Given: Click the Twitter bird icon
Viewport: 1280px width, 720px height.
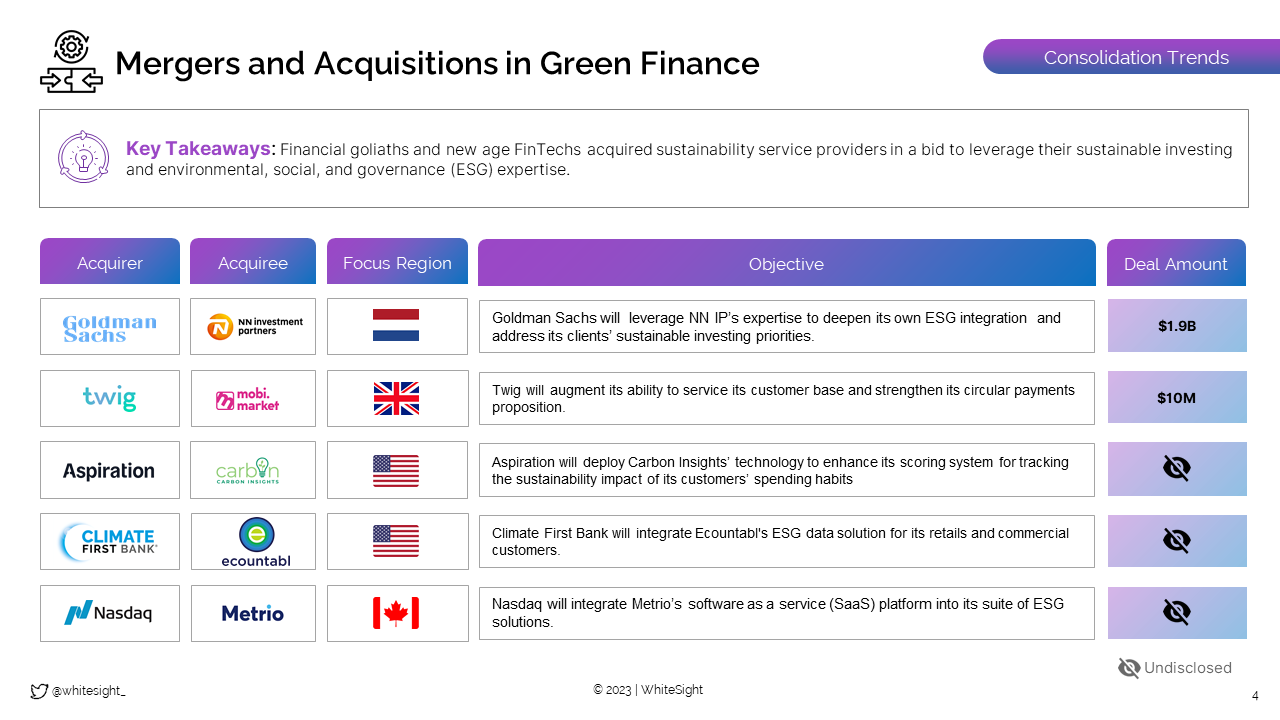Looking at the screenshot, I should (x=39, y=691).
